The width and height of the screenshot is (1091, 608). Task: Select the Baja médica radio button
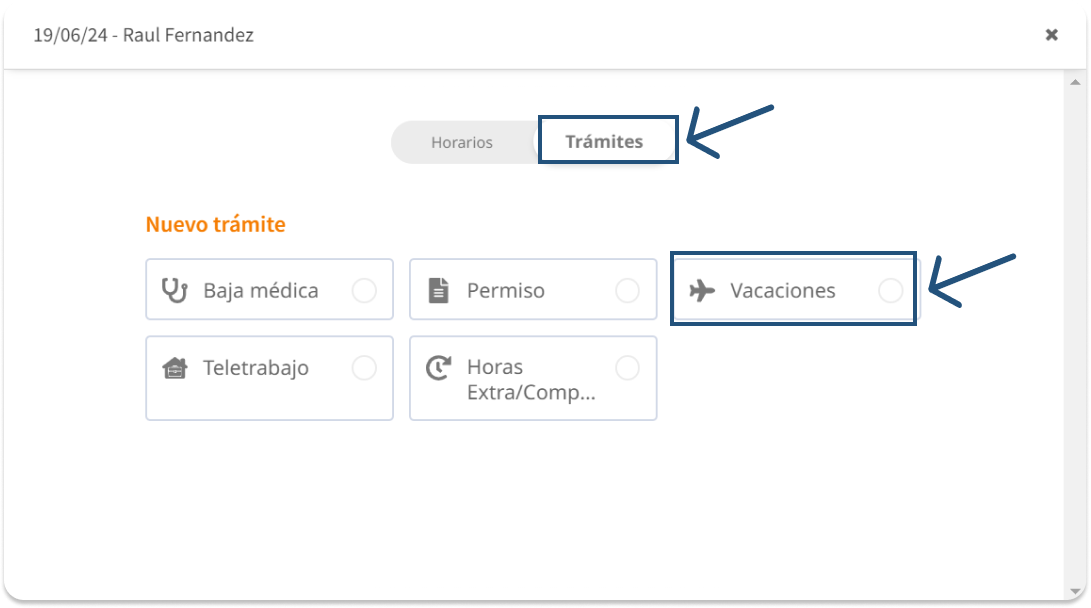pyautogui.click(x=364, y=291)
